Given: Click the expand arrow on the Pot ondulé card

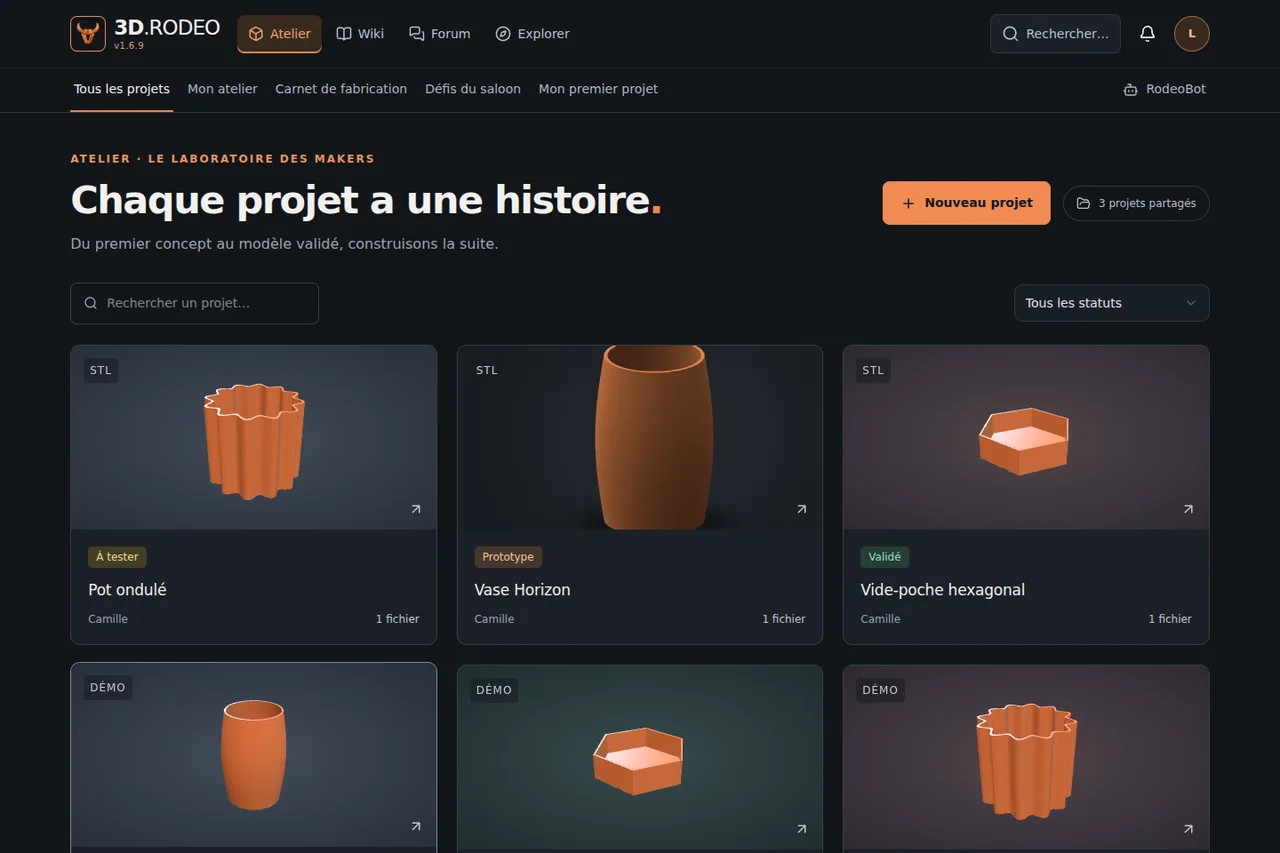Looking at the screenshot, I should [416, 509].
